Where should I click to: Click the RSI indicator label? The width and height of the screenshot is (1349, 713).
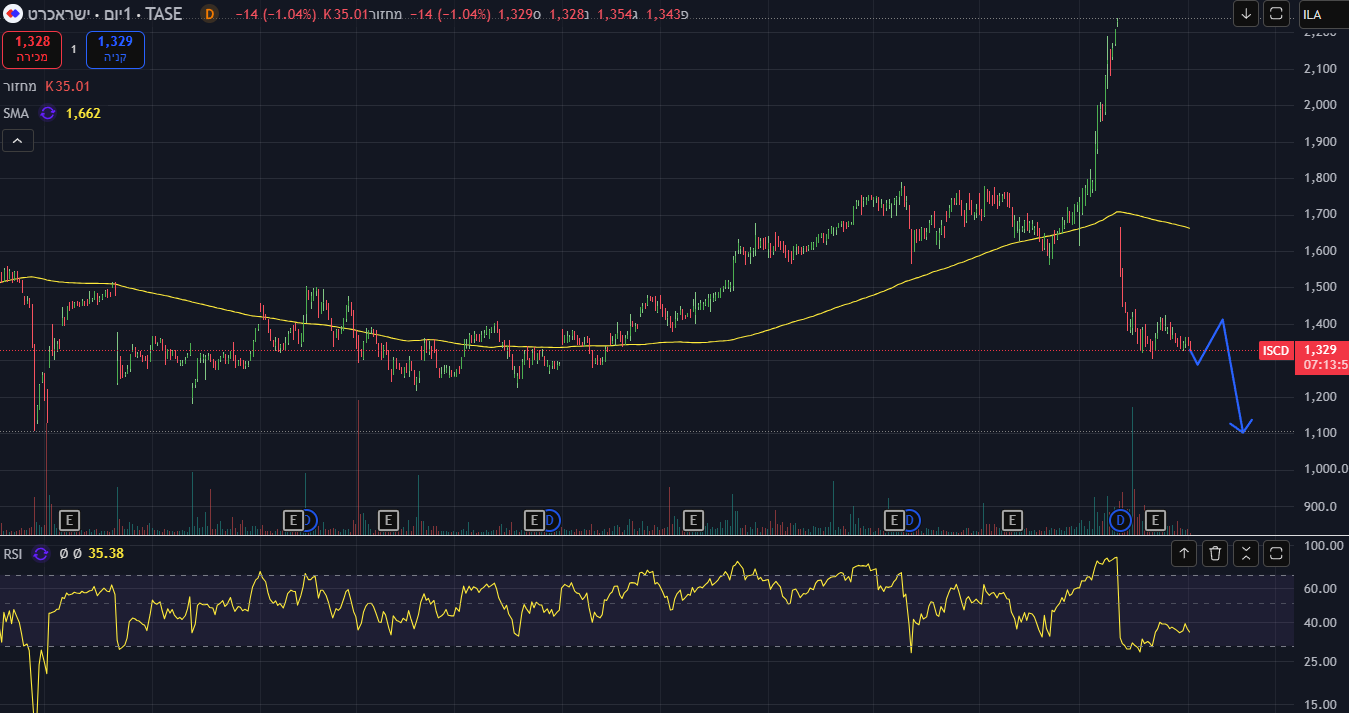tap(13, 553)
